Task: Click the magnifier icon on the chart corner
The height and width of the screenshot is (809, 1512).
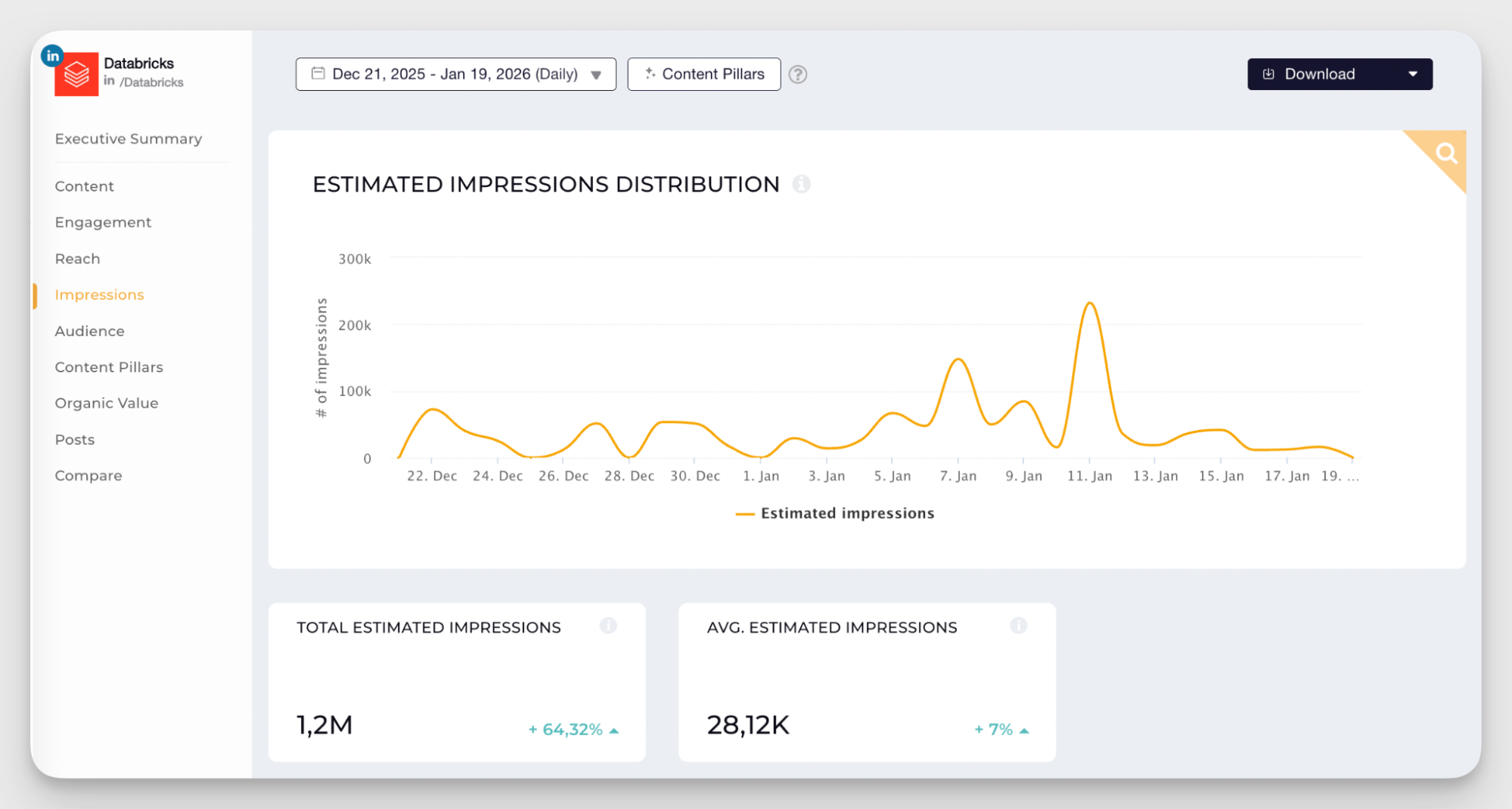Action: (1447, 153)
